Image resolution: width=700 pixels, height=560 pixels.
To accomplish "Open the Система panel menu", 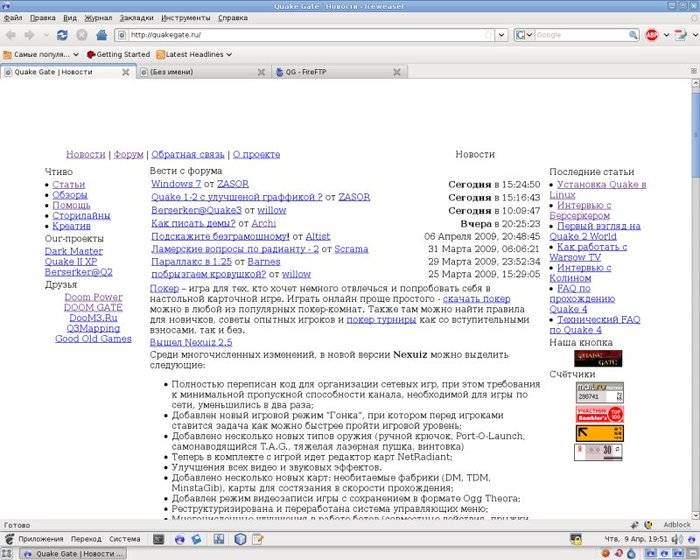I will [x=125, y=539].
